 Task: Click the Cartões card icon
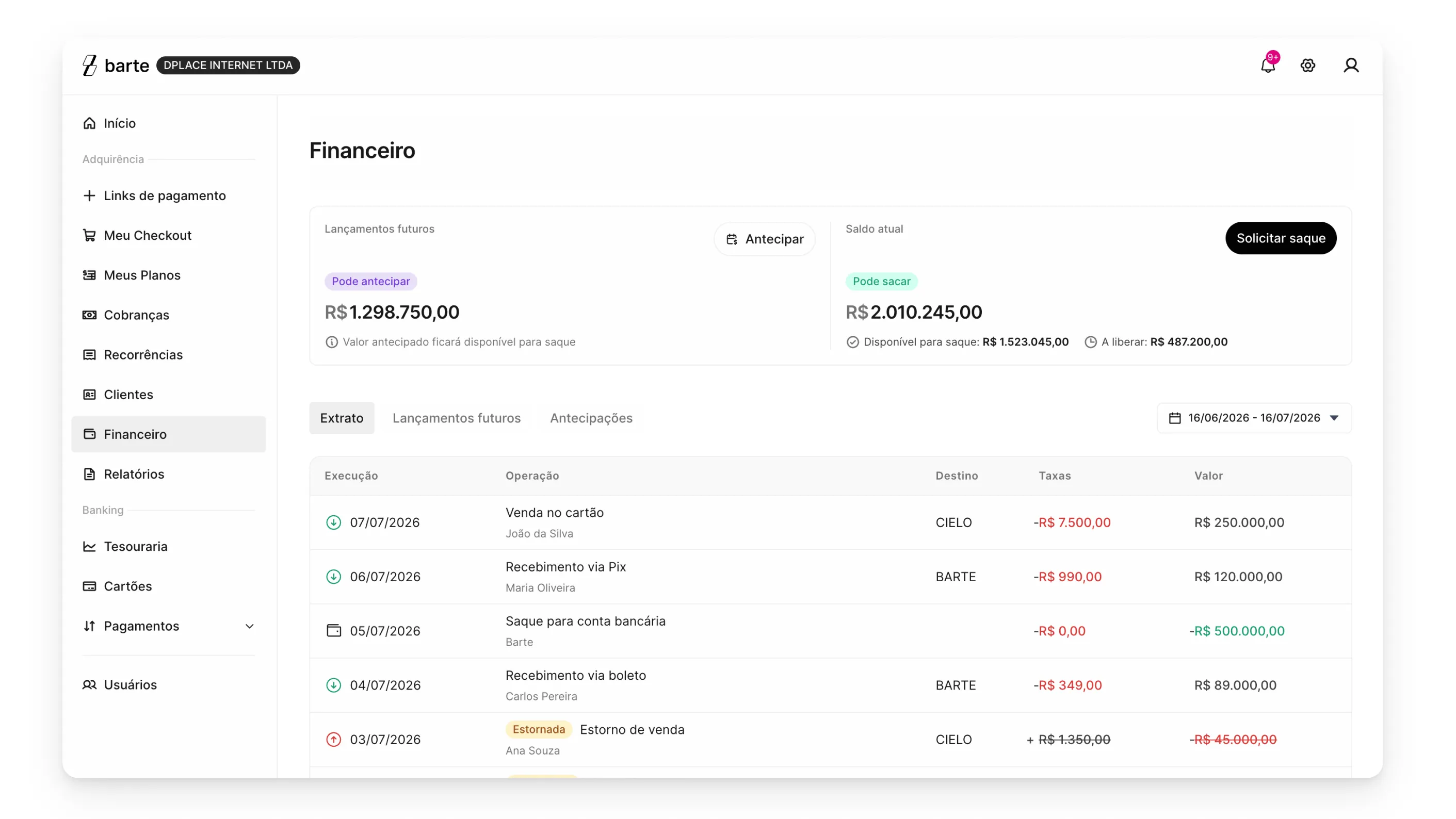[89, 586]
